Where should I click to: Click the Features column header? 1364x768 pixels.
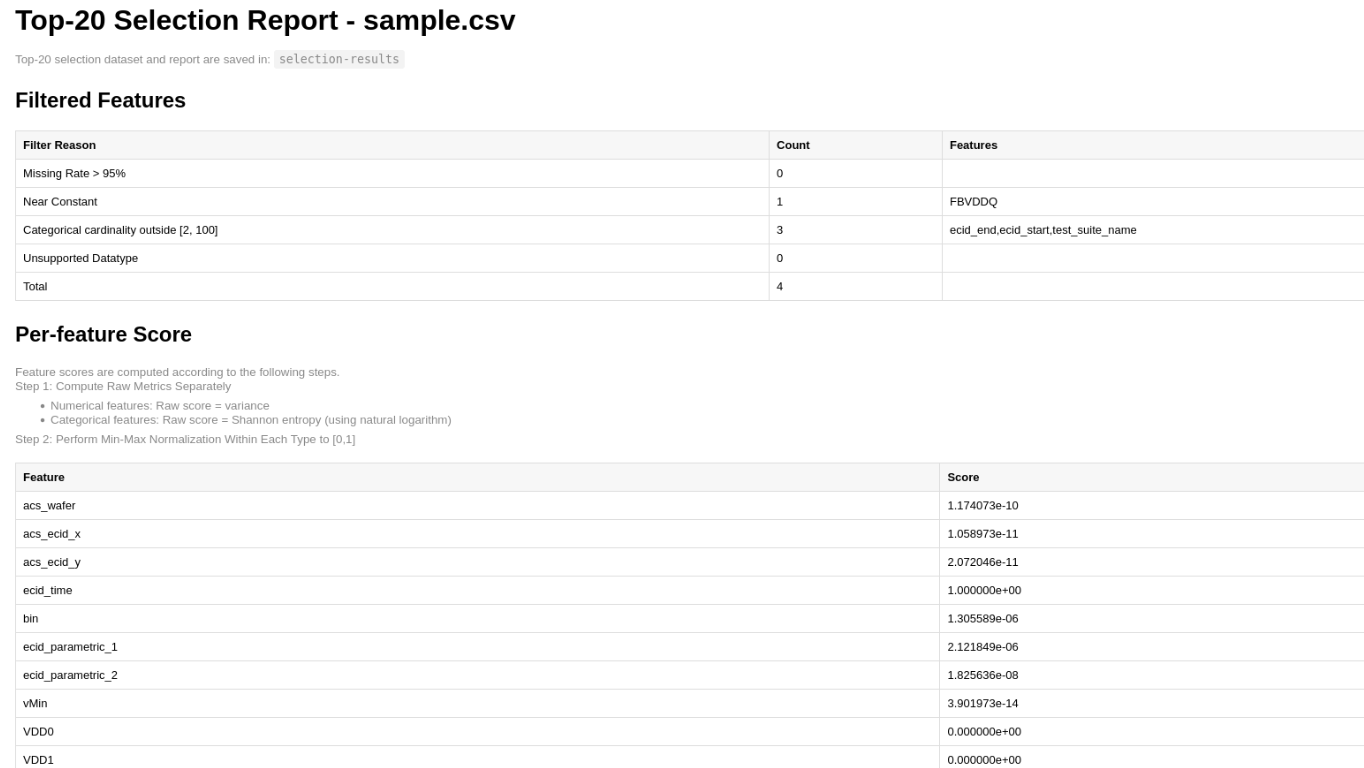pos(973,145)
